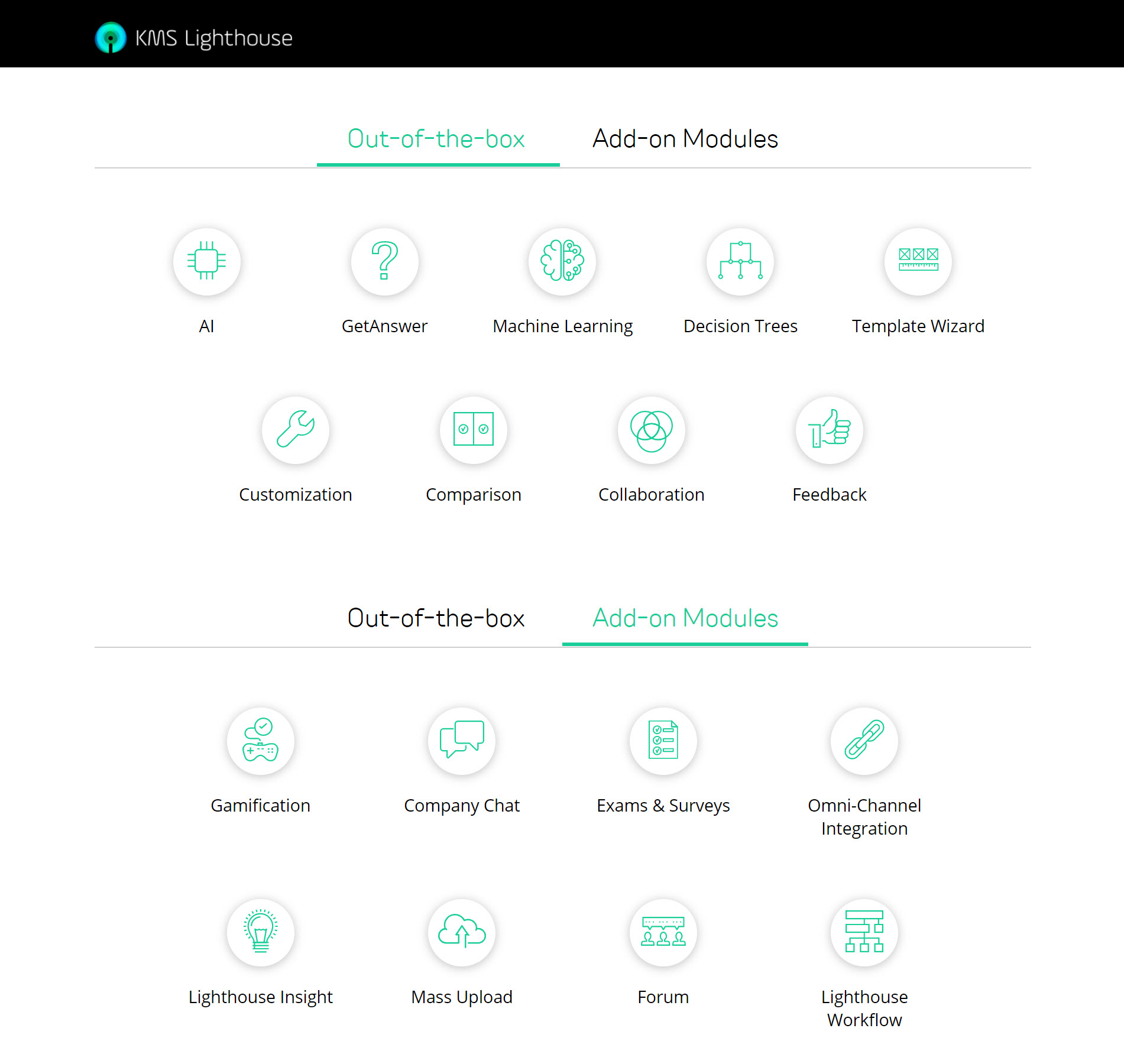1124x1064 pixels.
Task: Click the AI chip icon
Action: [206, 261]
